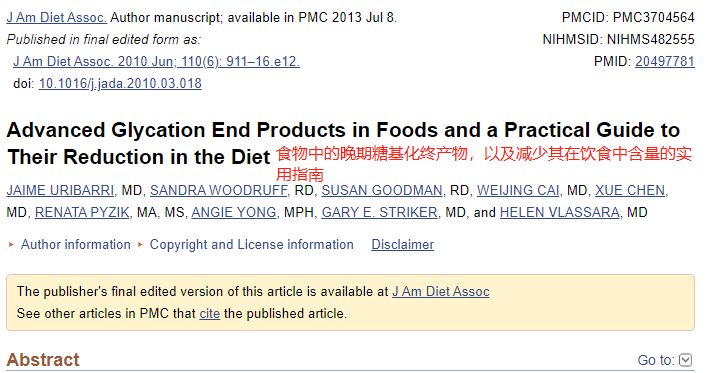Screen dimensions: 712x373
Task: Expand Author information section
Action: coord(75,244)
